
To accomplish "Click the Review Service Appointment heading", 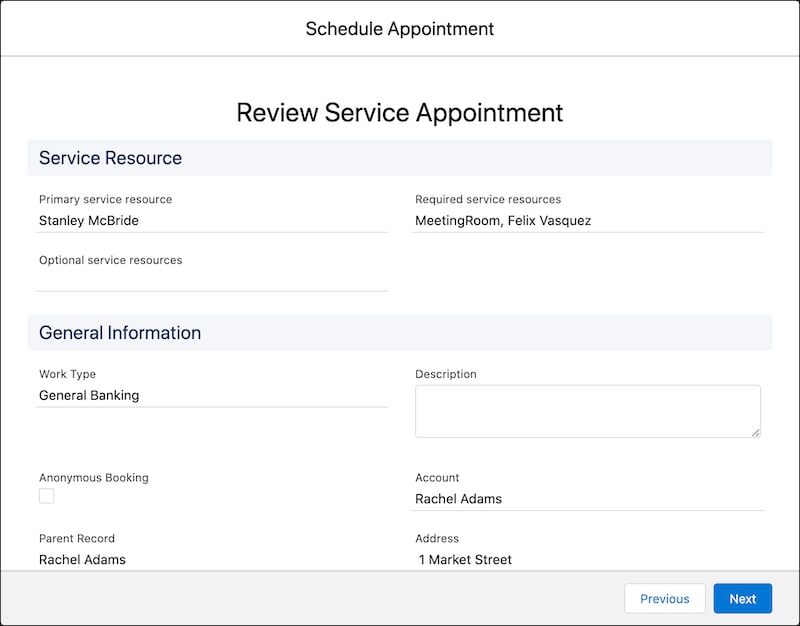I will (400, 113).
